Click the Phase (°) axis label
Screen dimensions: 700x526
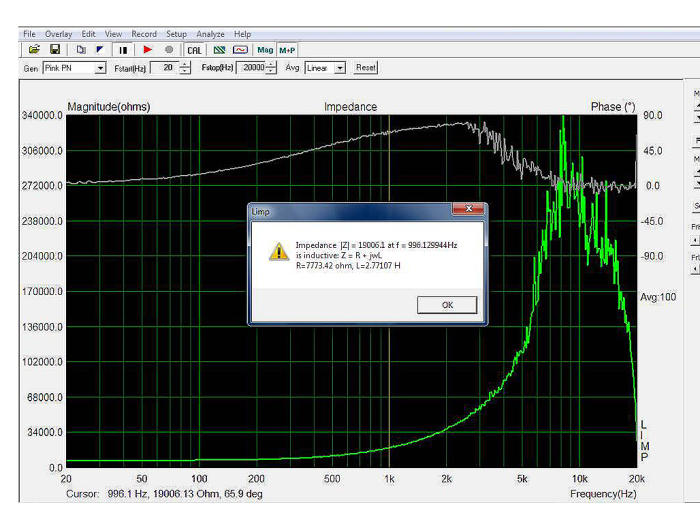click(612, 107)
